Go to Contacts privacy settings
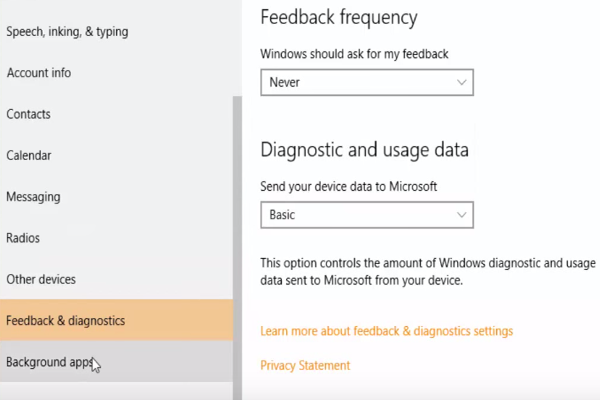The height and width of the screenshot is (400, 600). coord(28,114)
